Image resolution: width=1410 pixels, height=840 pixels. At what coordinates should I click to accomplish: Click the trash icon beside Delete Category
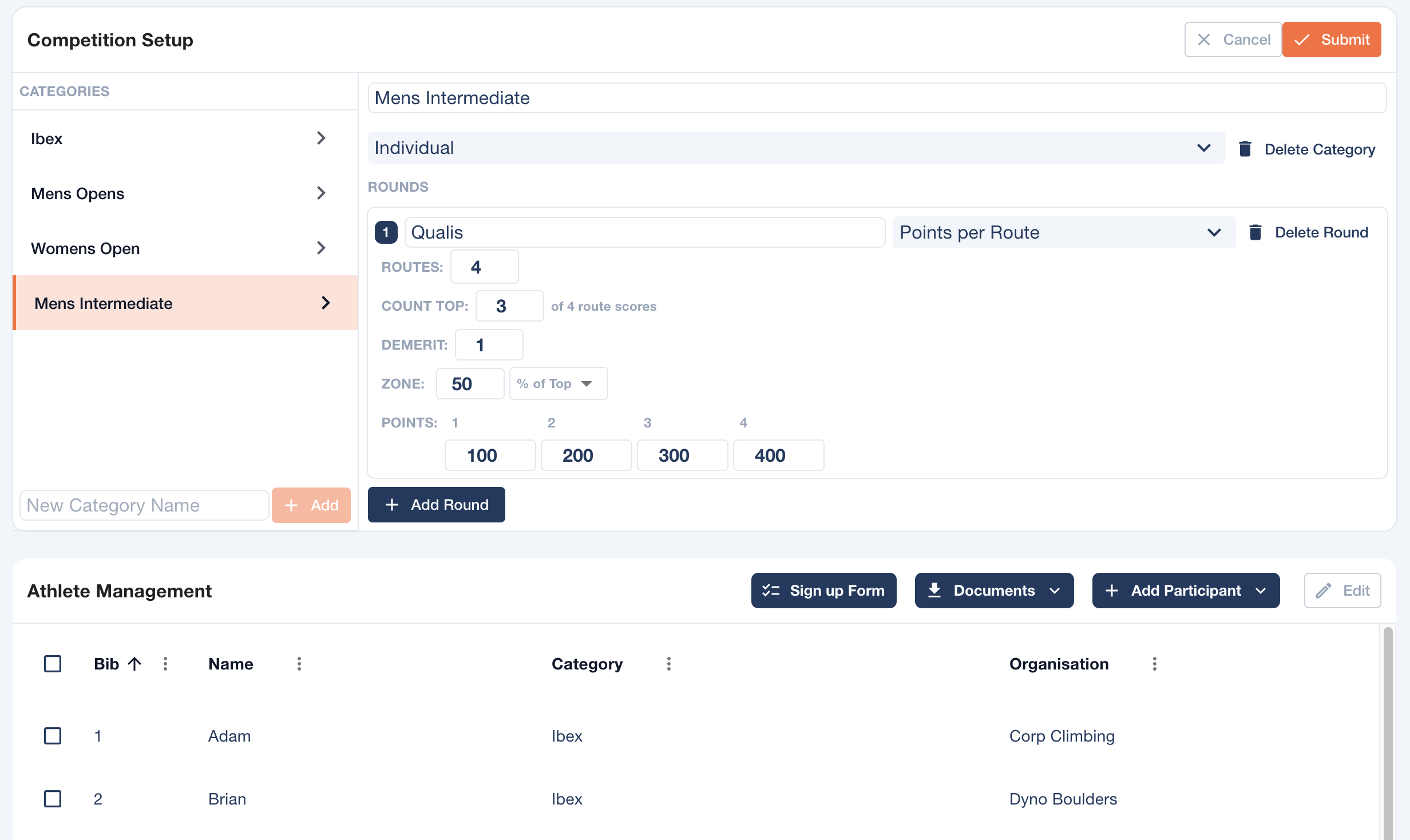point(1245,149)
